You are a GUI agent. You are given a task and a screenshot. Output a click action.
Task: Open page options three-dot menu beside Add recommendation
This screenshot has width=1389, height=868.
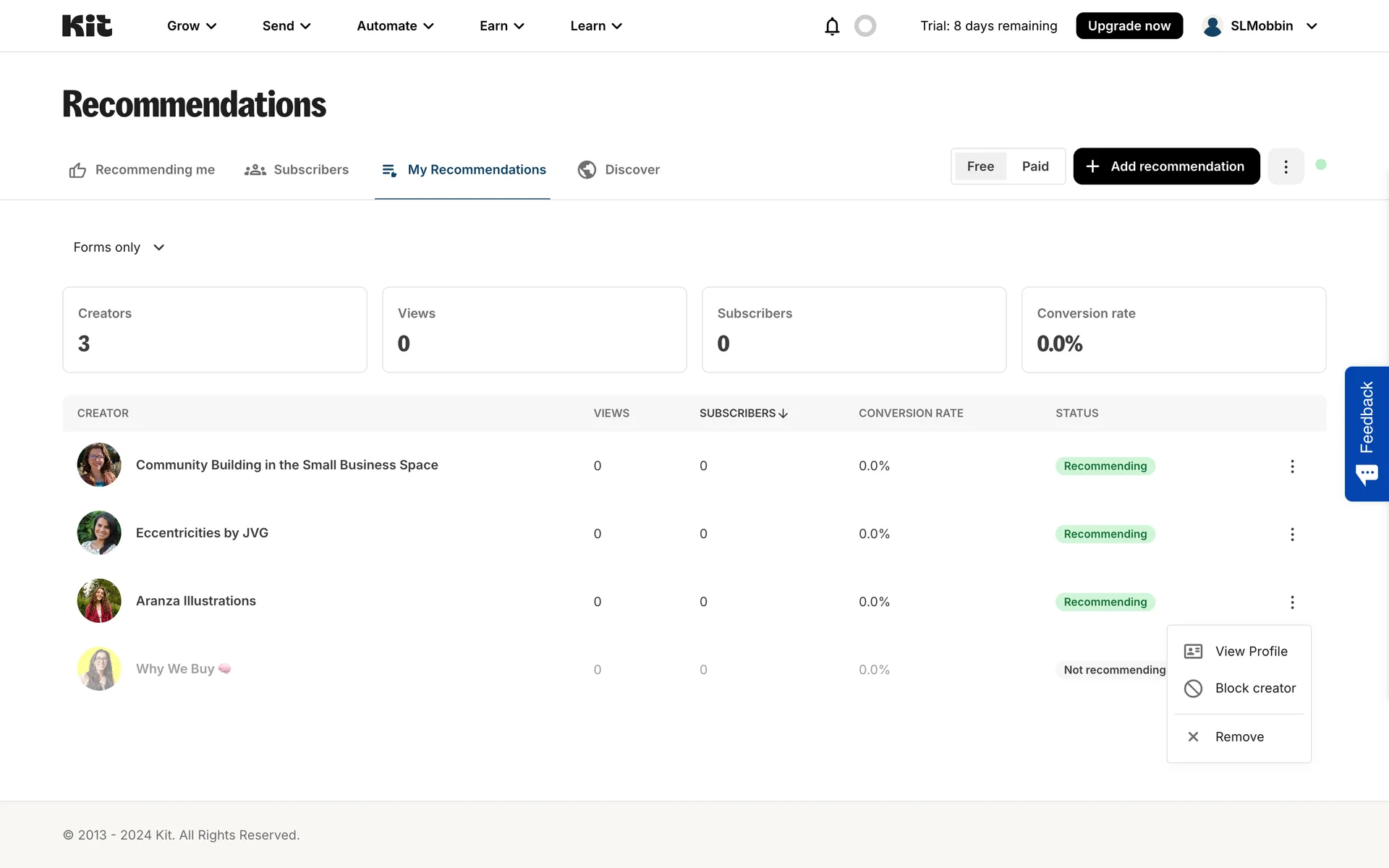pos(1286,166)
